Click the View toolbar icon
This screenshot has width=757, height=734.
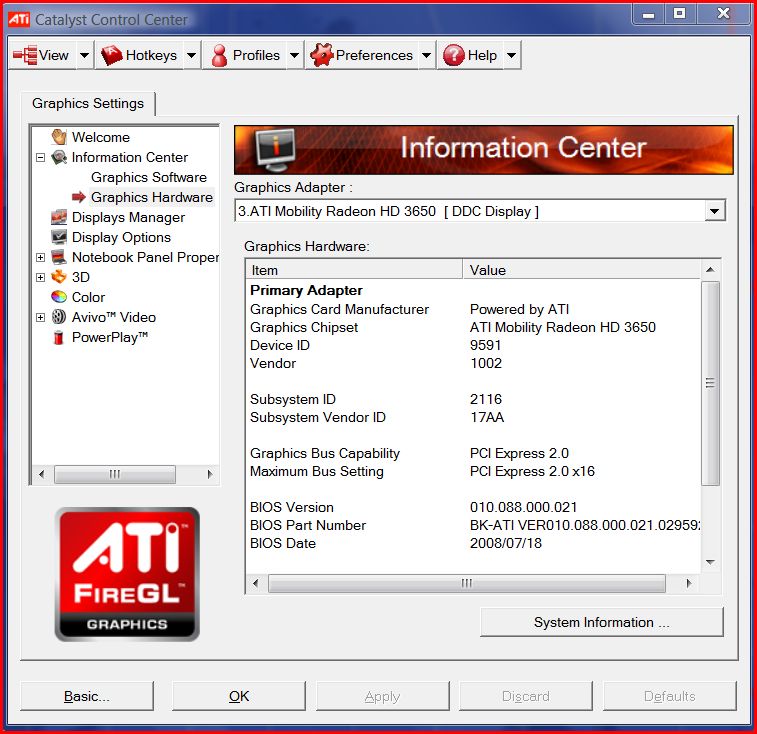pos(25,55)
